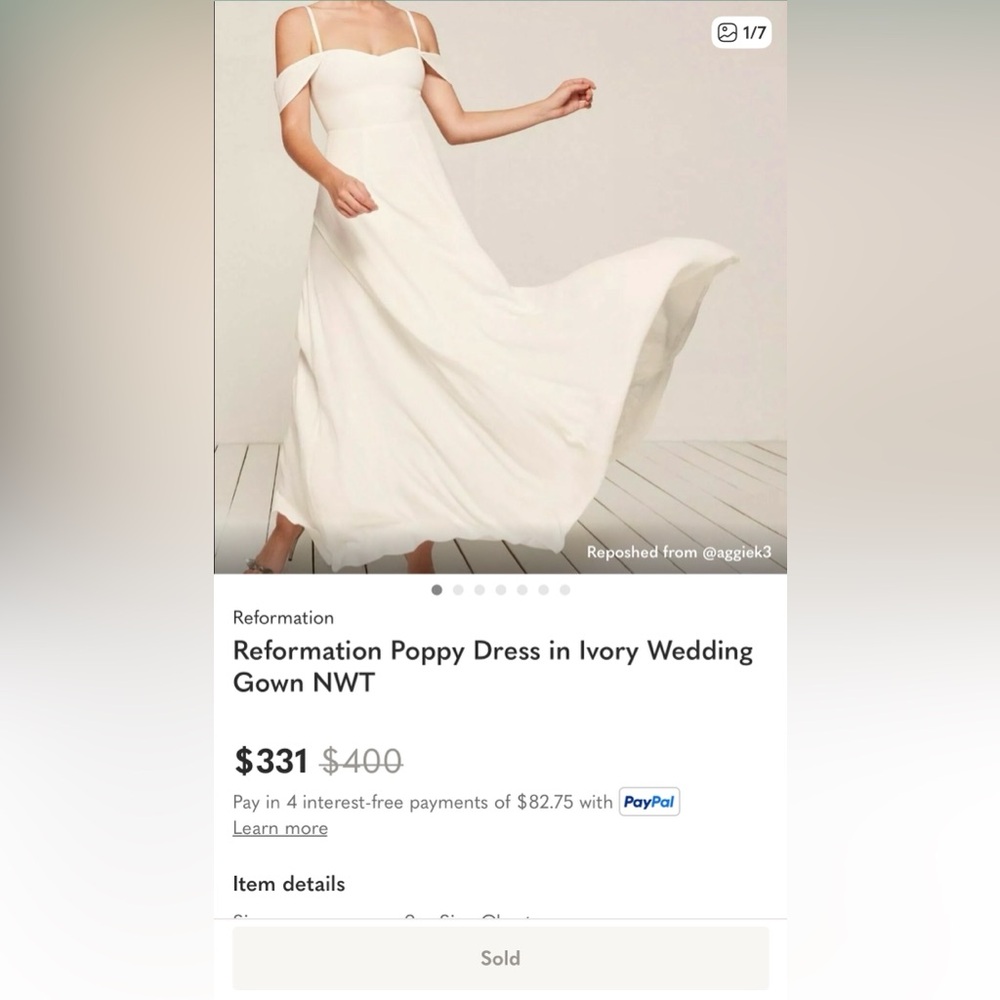Click the crossed-out $400 original price
Viewport: 1000px width, 1000px height.
[x=362, y=761]
